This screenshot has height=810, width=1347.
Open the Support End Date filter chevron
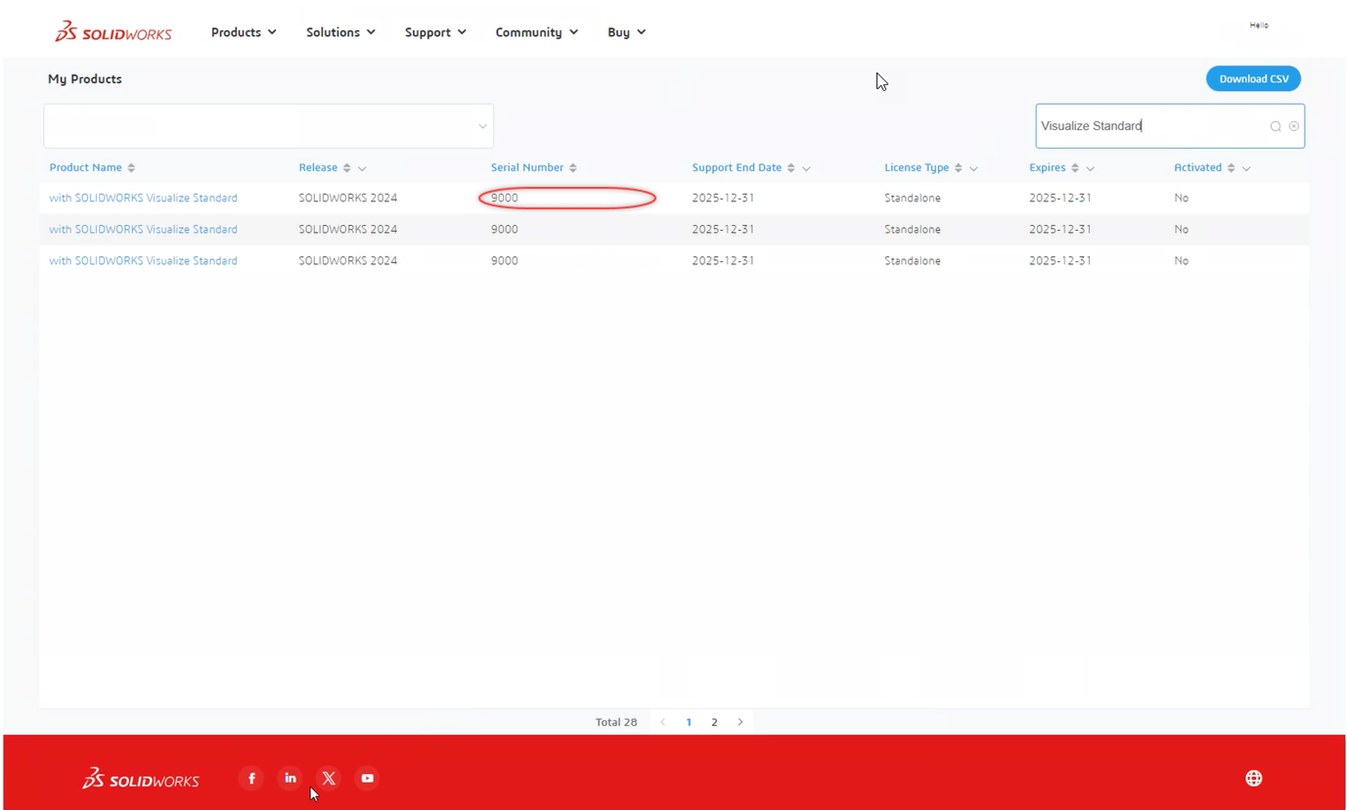click(806, 168)
